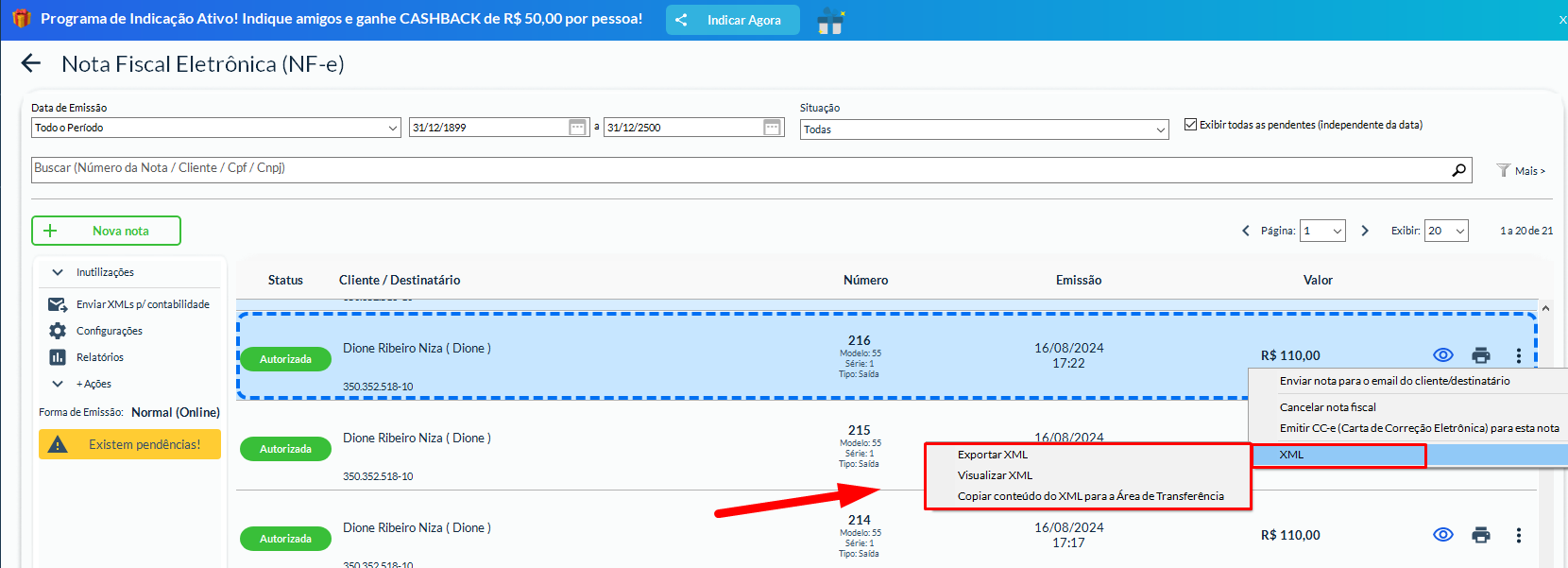Open three-dot menu for invoice 214
Screen dimensions: 1568x568
point(1518,535)
